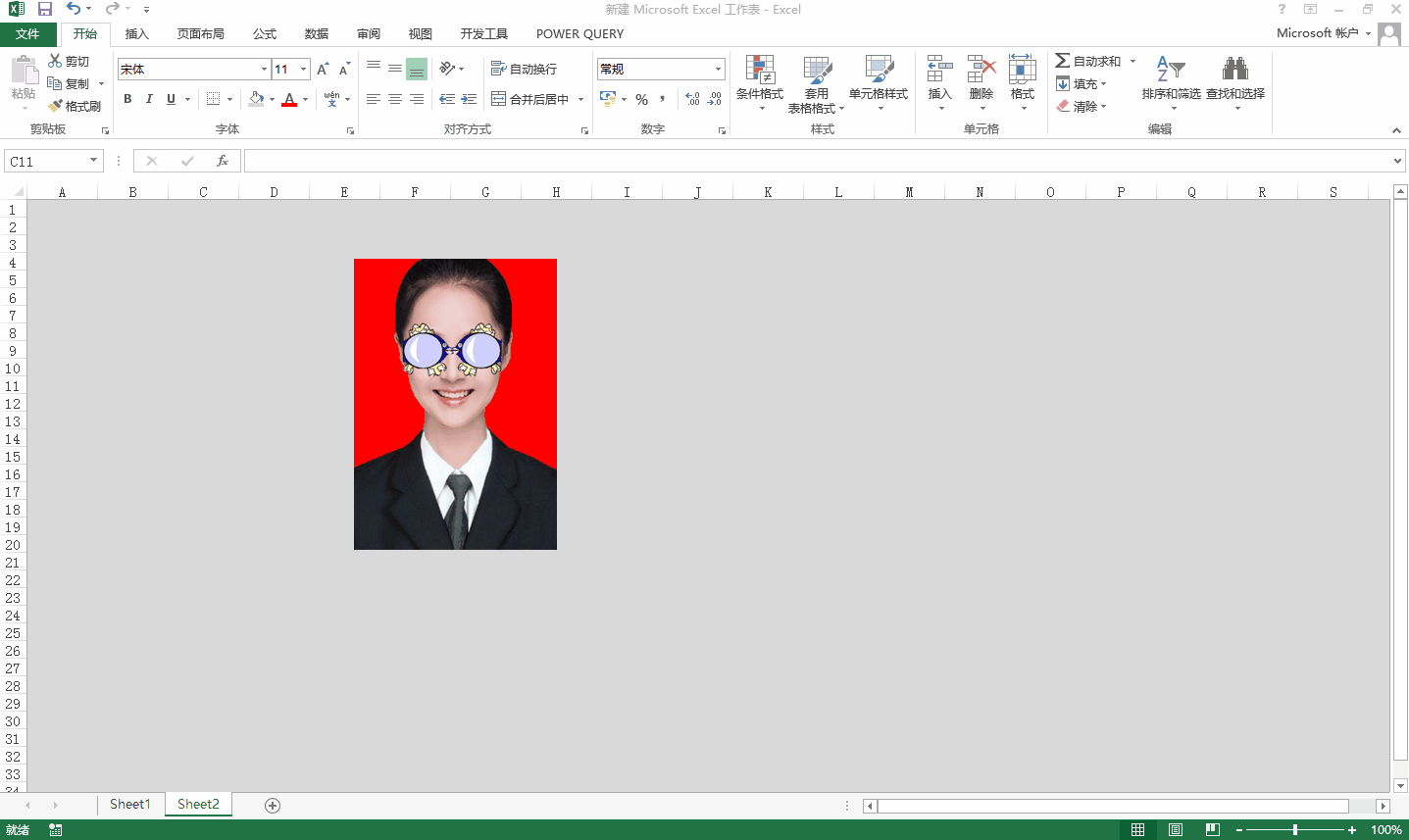Click the Format Painter brush icon
Image resolution: width=1409 pixels, height=840 pixels.
click(x=57, y=106)
